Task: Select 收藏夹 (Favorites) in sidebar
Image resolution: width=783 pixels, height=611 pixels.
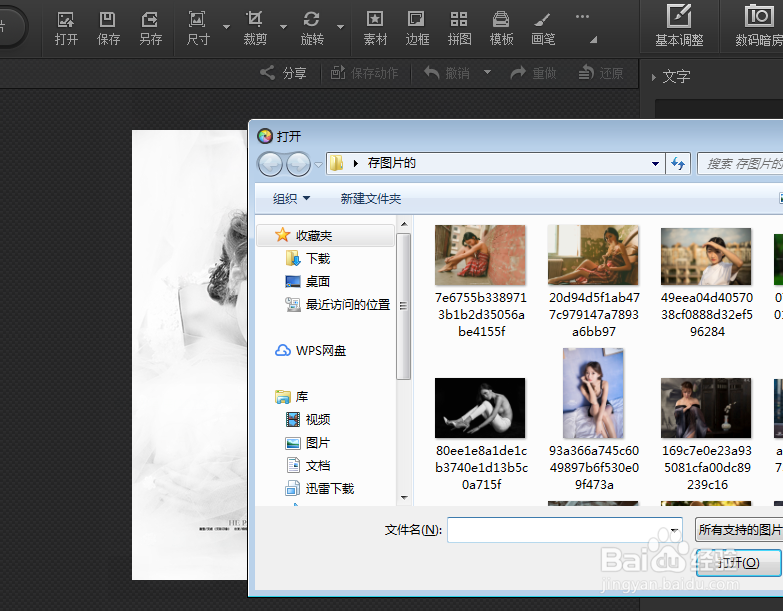Action: 326,235
